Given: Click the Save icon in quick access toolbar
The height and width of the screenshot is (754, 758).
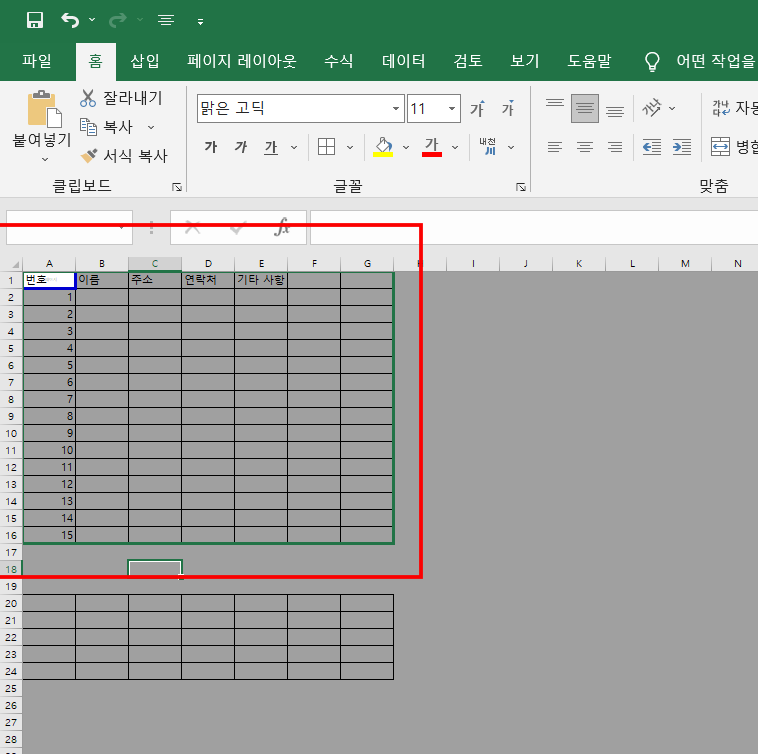Looking at the screenshot, I should coord(35,20).
